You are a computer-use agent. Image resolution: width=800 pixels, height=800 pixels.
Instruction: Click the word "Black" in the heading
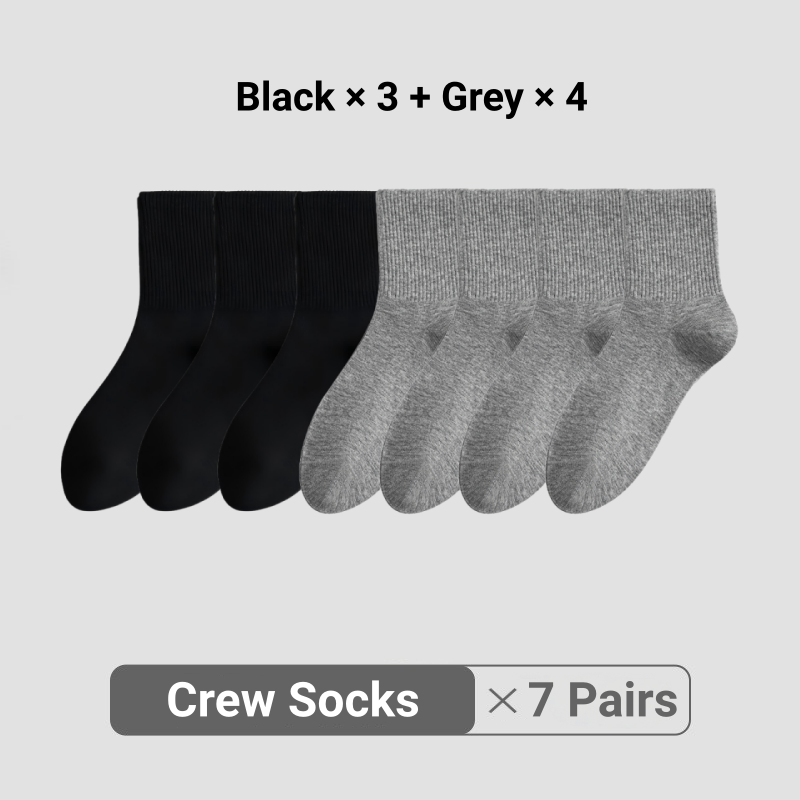coord(285,96)
